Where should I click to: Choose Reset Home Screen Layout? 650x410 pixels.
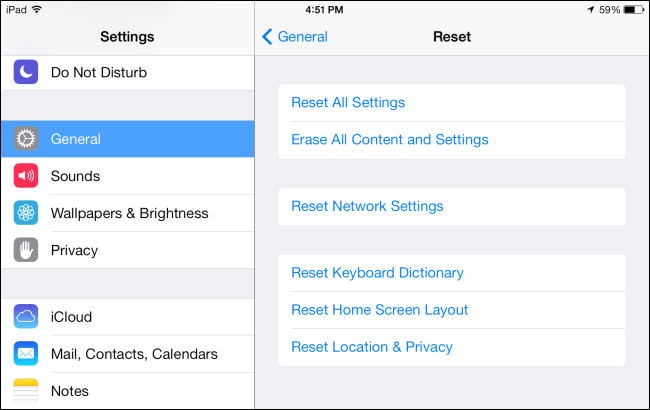tap(380, 310)
